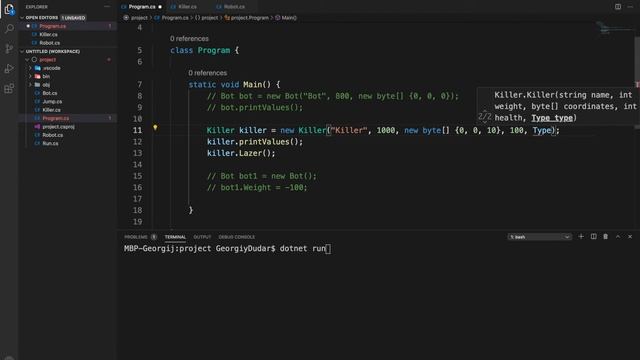Open editor more actions menu at top right
The width and height of the screenshot is (640, 360).
coord(630,7)
